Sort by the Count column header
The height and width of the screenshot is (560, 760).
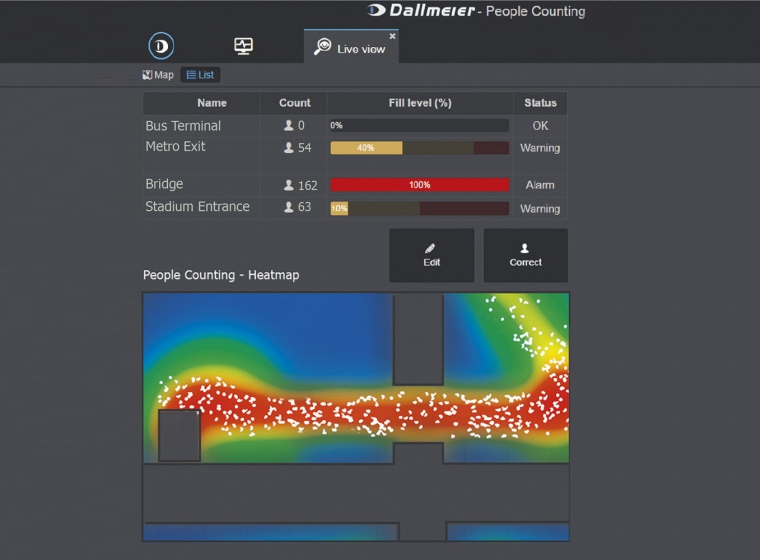(x=294, y=103)
